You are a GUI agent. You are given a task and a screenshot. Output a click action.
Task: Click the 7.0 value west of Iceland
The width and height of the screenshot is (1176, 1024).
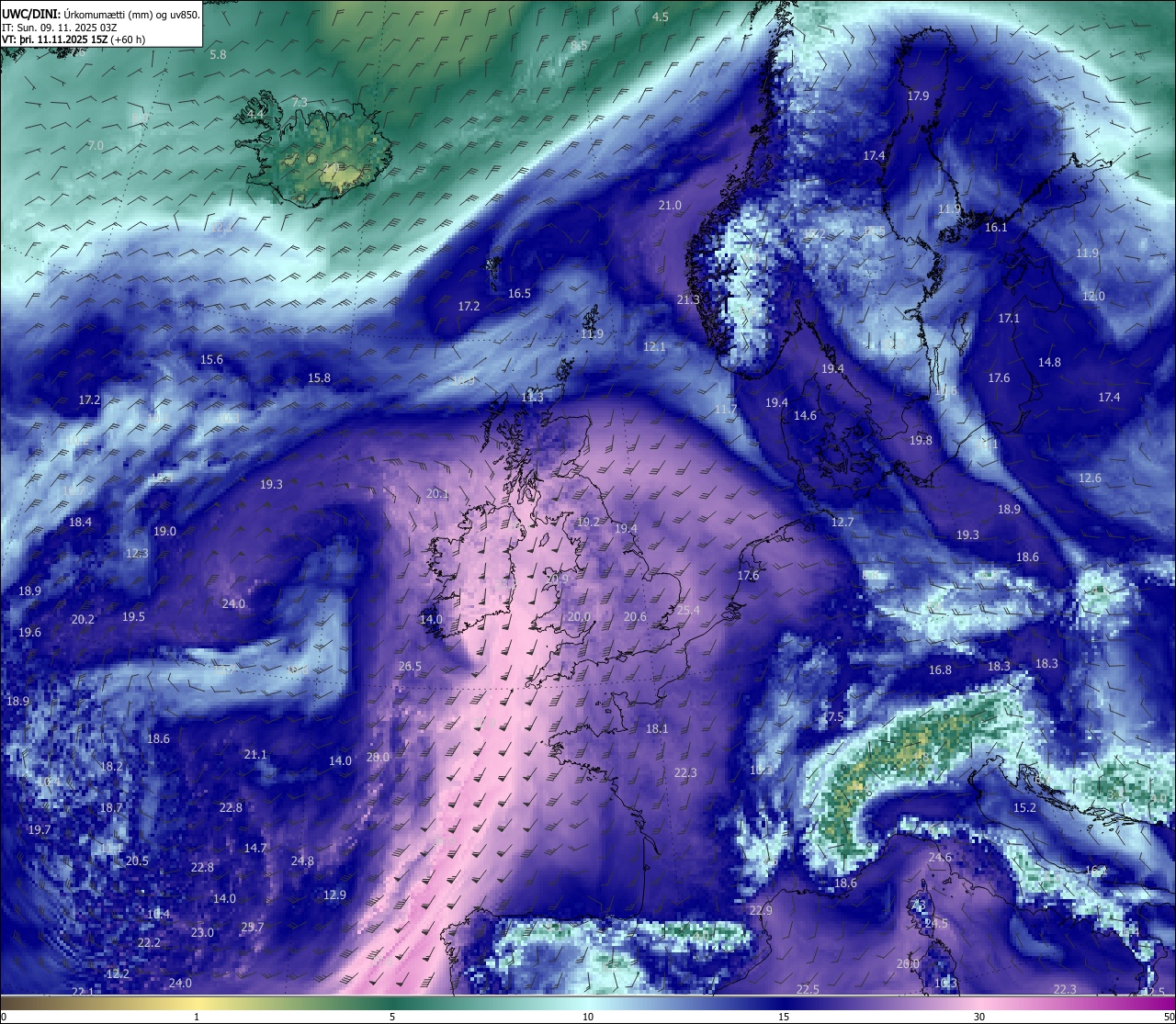(96, 146)
